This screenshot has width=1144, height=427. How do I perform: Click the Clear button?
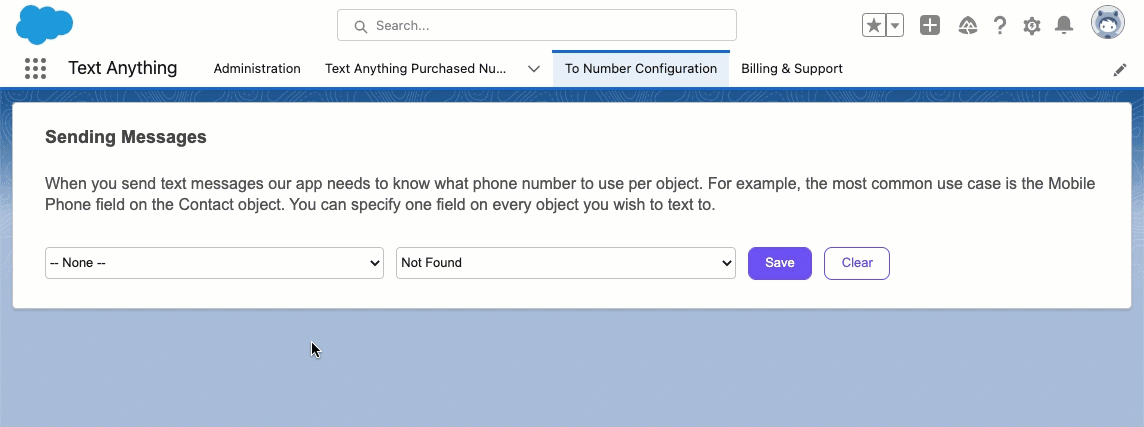[x=857, y=263]
